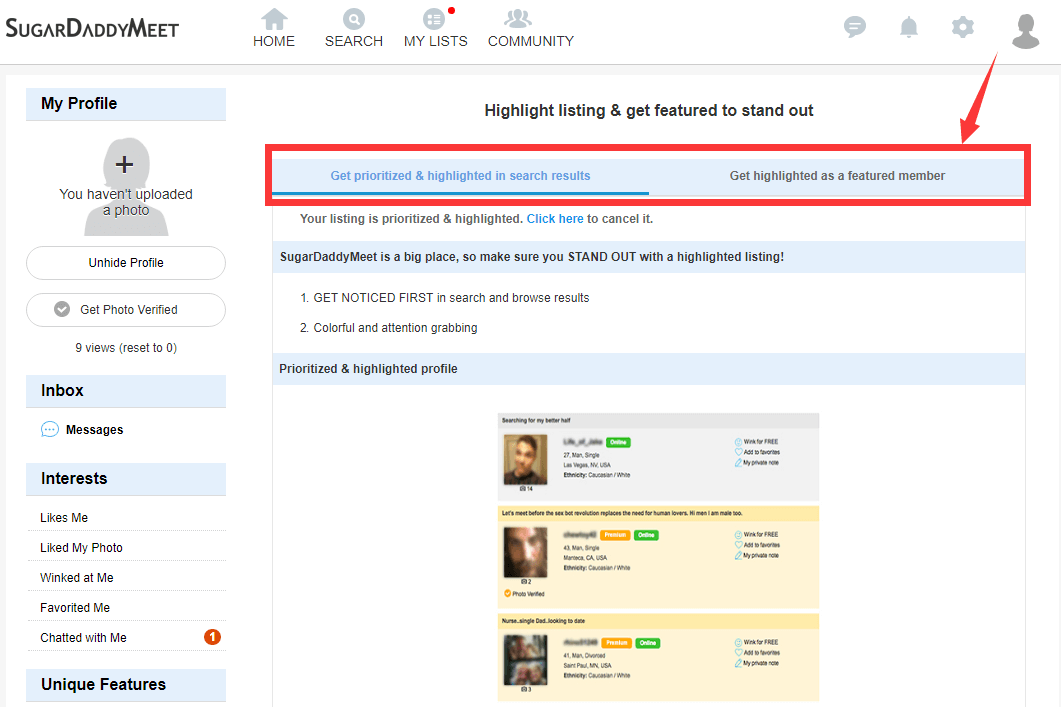Click the 'Click here' cancel link
Screen dimensions: 1061x707
555,219
